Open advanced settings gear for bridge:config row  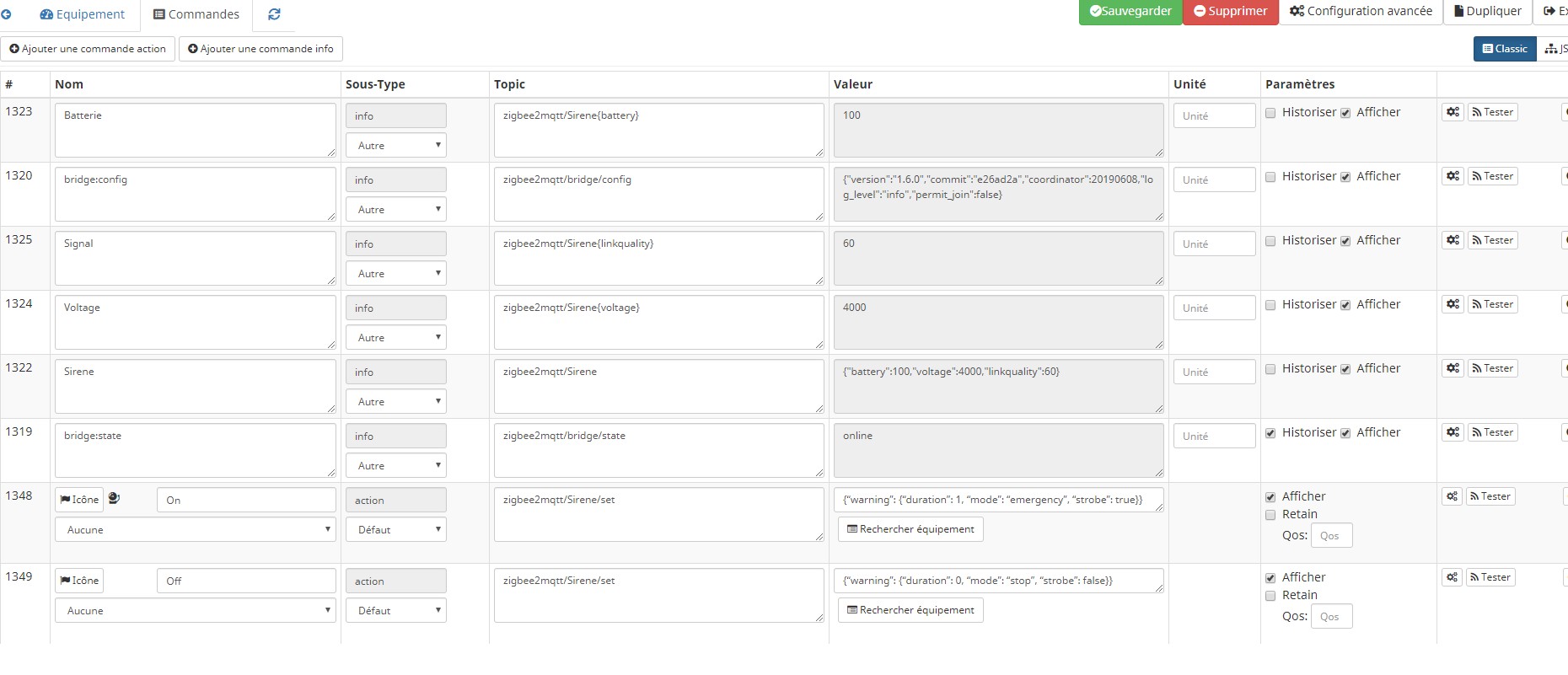[x=1453, y=176]
